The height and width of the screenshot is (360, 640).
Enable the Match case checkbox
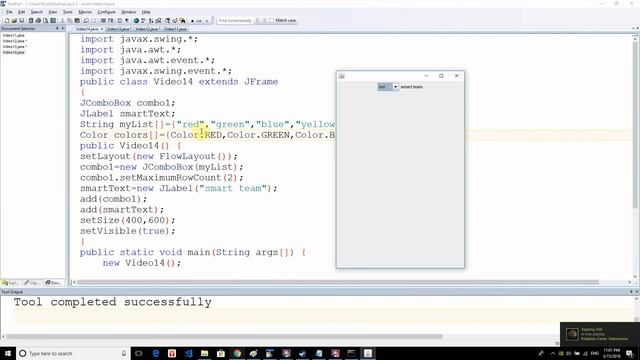click(x=271, y=20)
